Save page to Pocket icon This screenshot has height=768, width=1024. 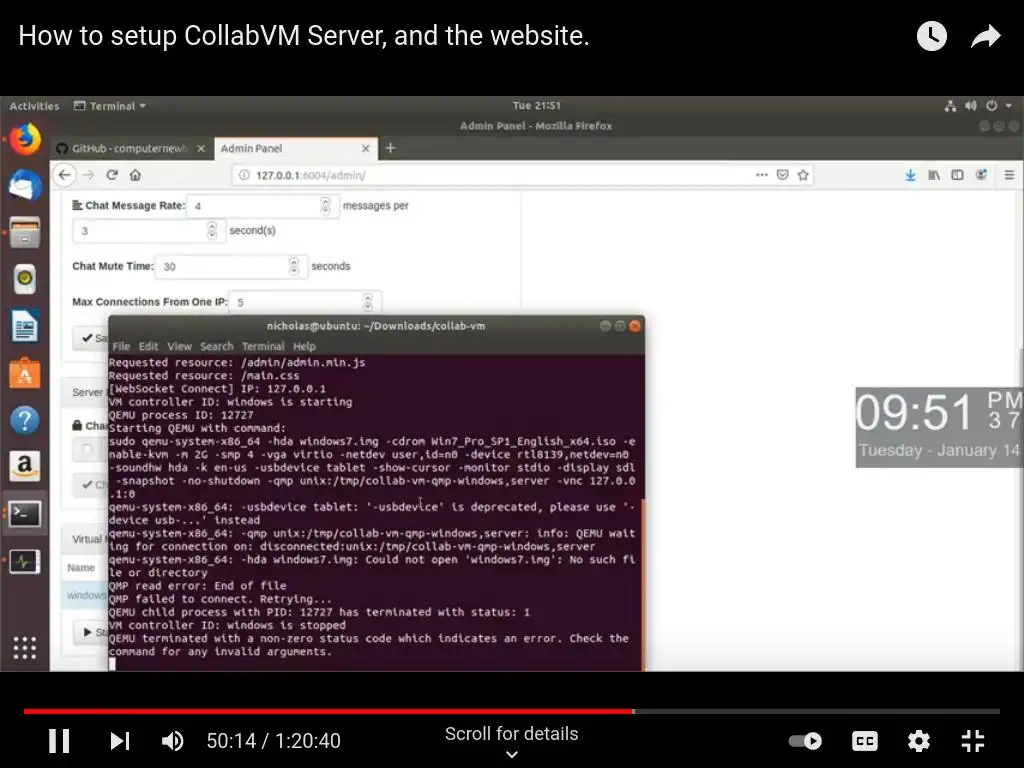[x=782, y=174]
